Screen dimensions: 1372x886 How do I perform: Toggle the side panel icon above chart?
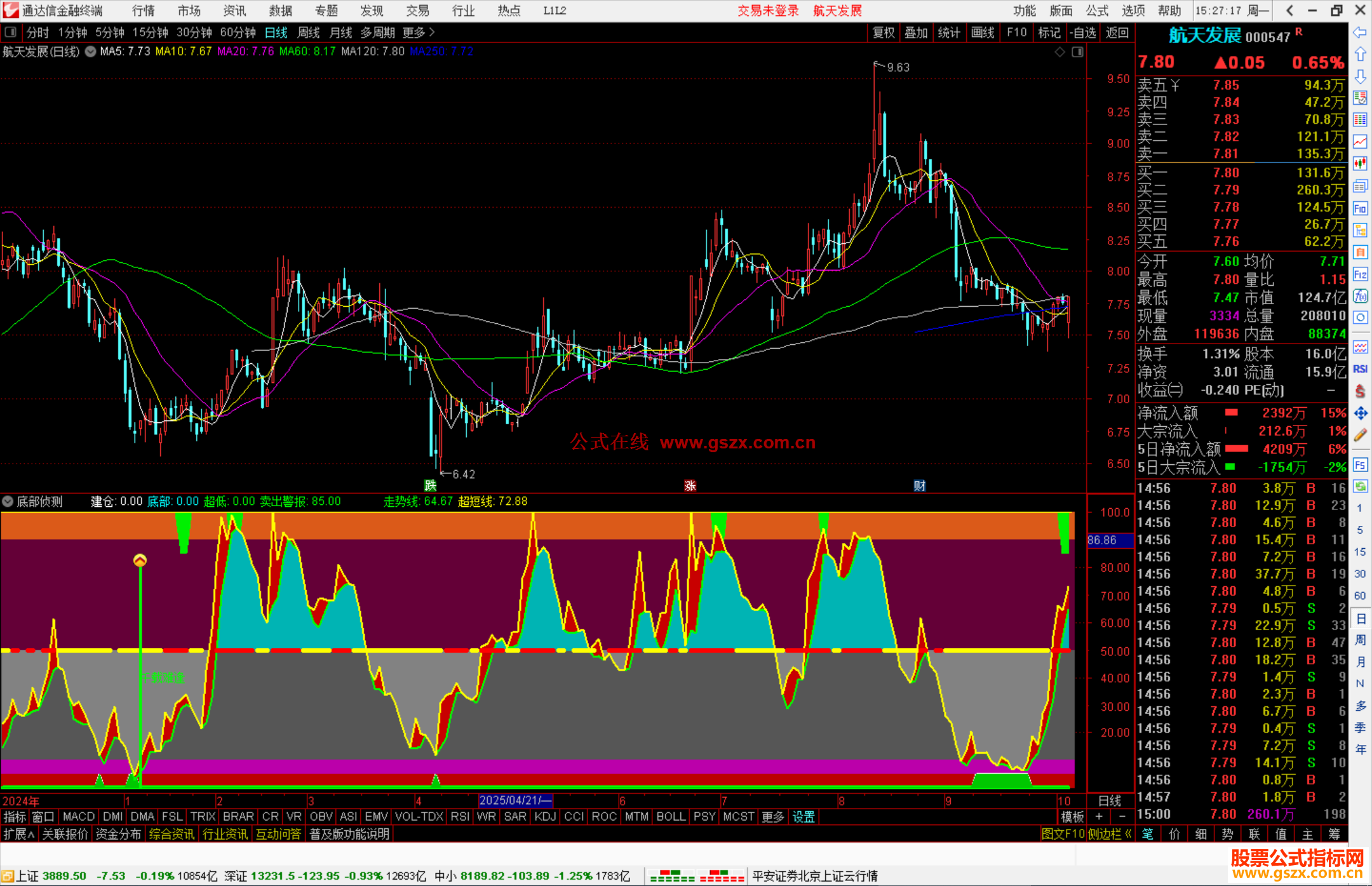[x=1077, y=52]
